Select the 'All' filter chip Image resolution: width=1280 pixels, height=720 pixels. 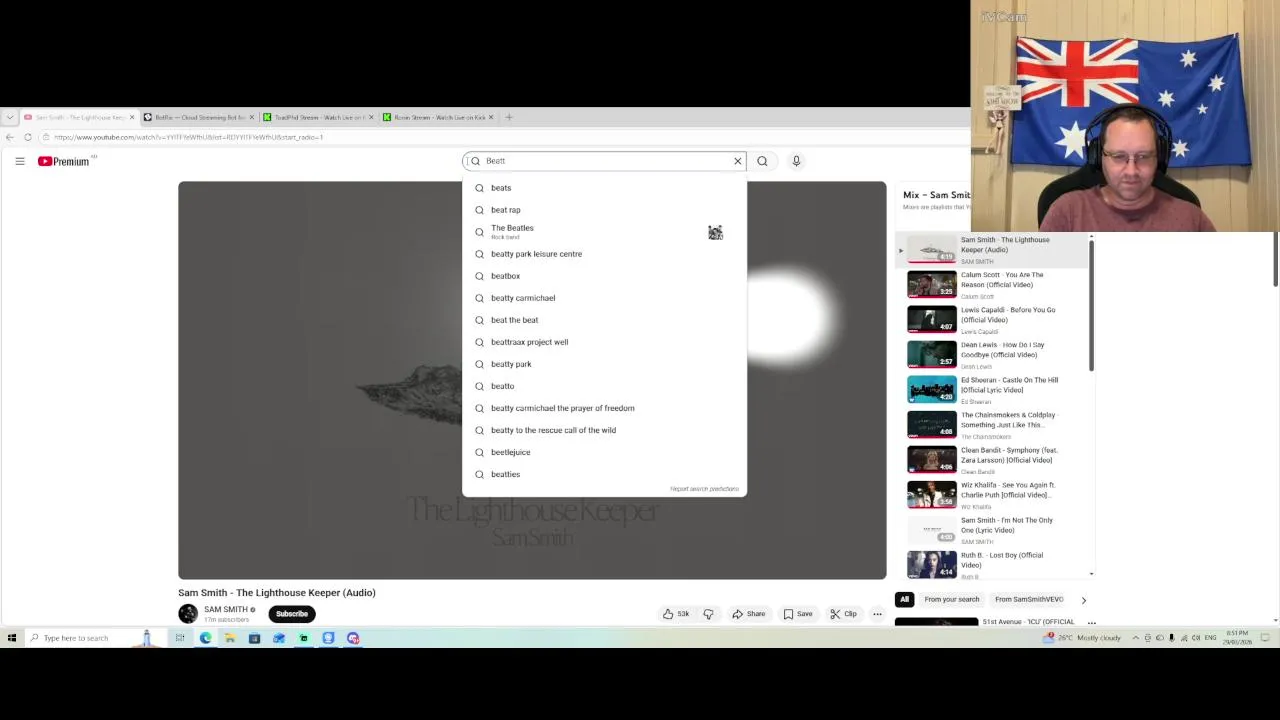pyautogui.click(x=904, y=599)
